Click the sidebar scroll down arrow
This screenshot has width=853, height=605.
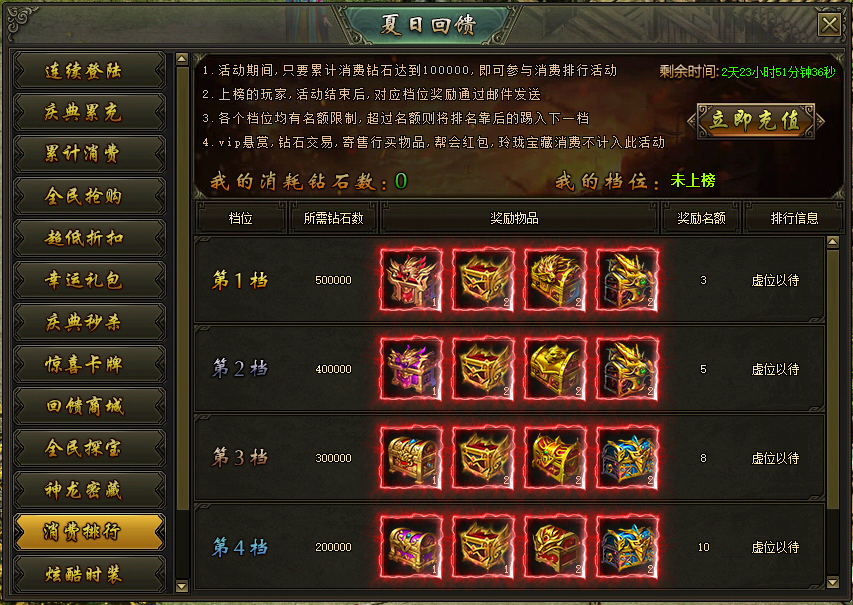[x=182, y=587]
